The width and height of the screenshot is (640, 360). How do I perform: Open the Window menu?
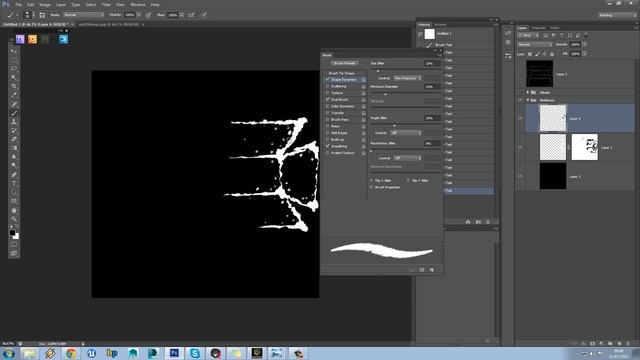(x=138, y=4)
